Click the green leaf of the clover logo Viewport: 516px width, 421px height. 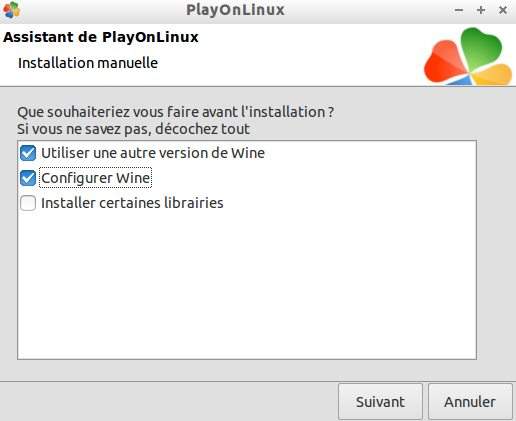click(482, 47)
